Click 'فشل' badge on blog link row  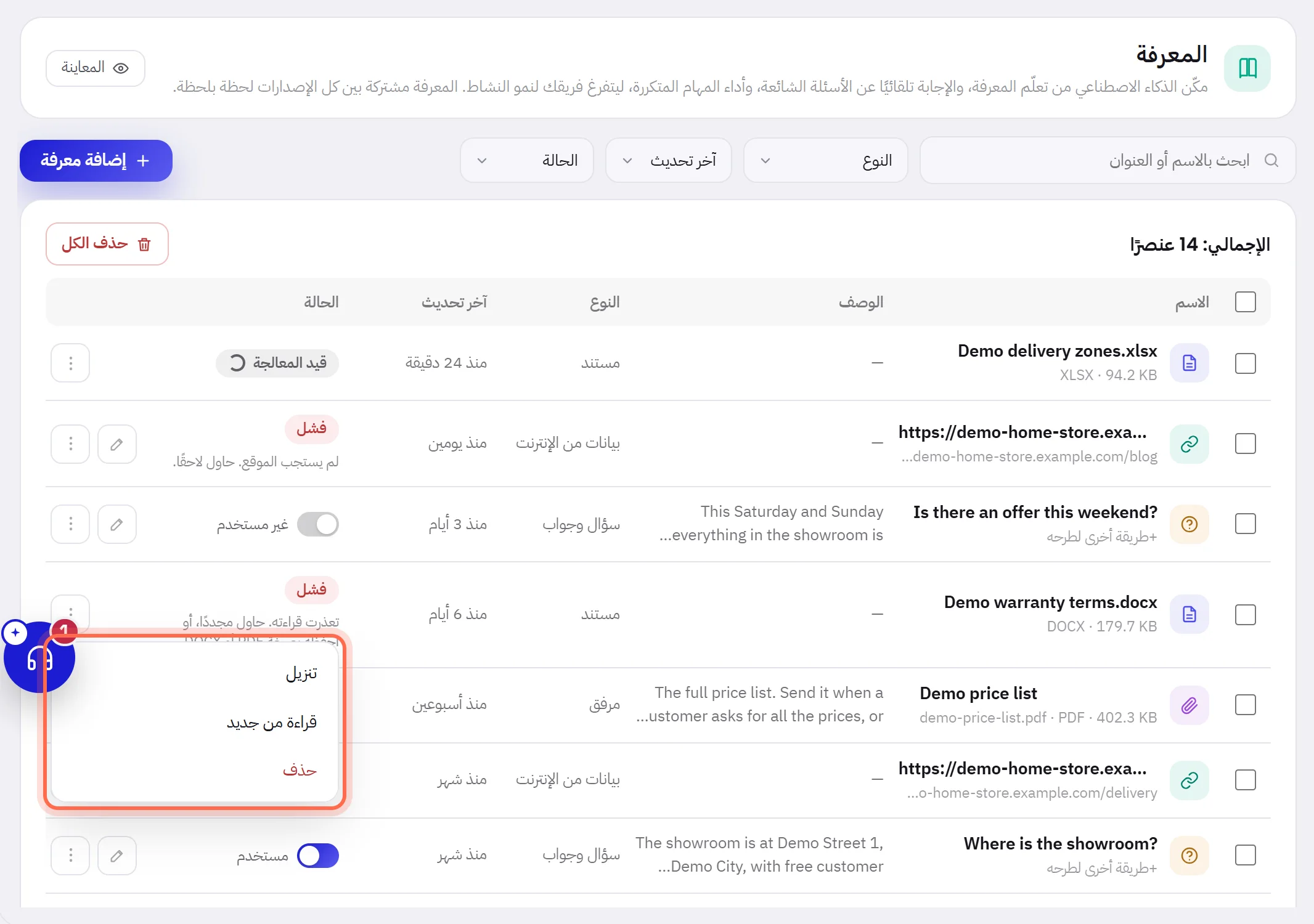(x=312, y=429)
